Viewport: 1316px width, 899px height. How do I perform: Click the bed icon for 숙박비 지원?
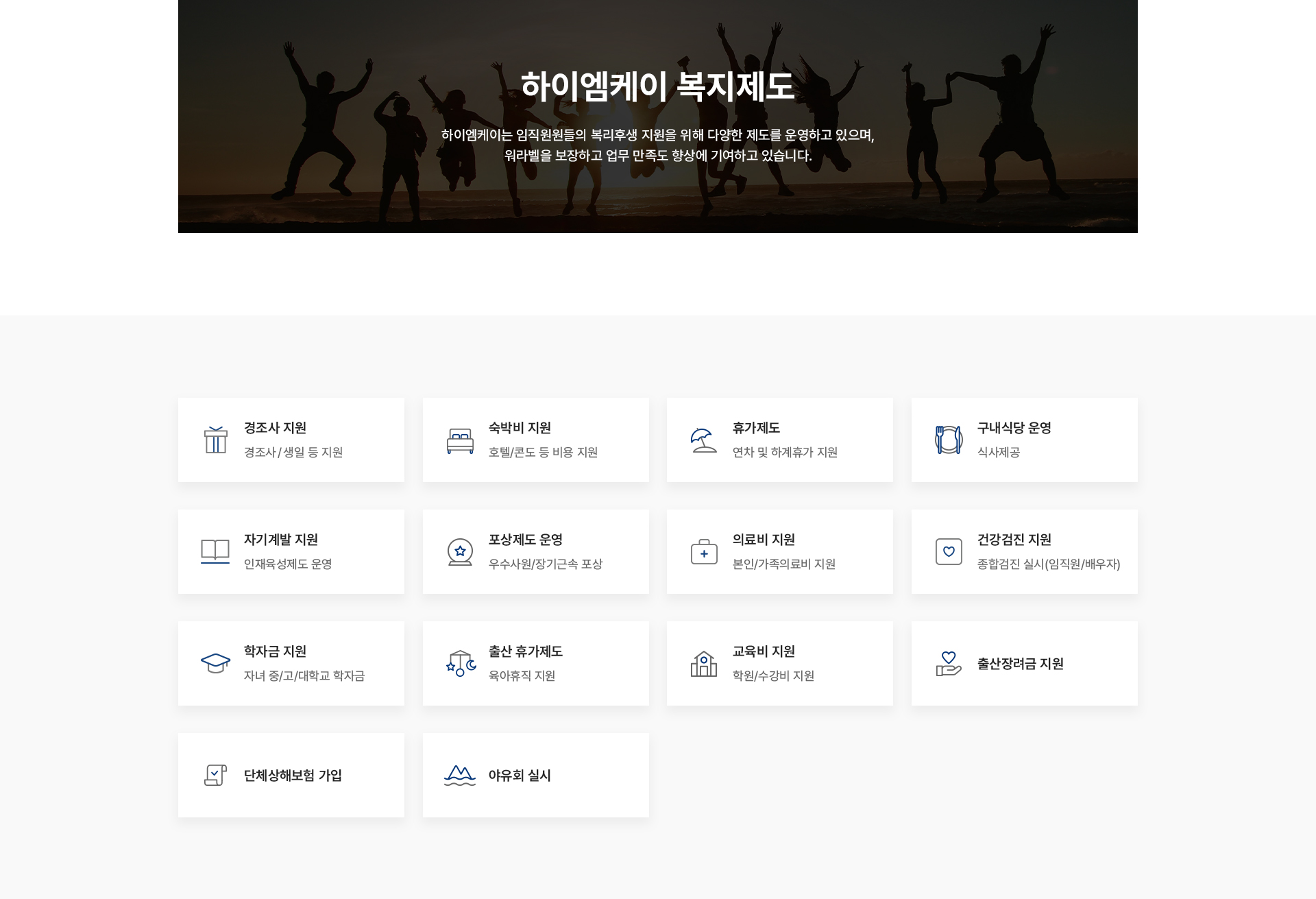(x=460, y=440)
